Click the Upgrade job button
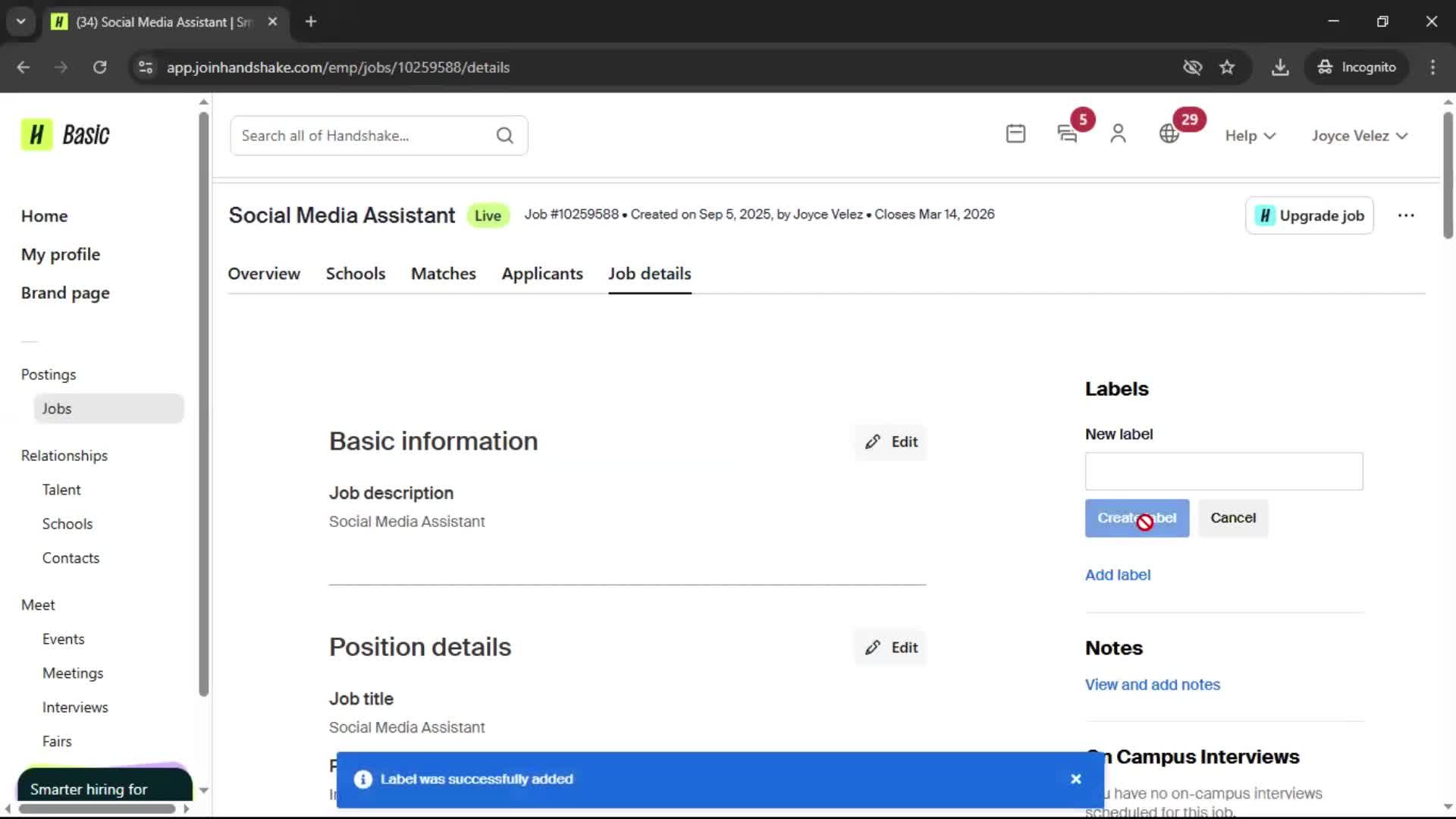The width and height of the screenshot is (1456, 819). [x=1310, y=215]
